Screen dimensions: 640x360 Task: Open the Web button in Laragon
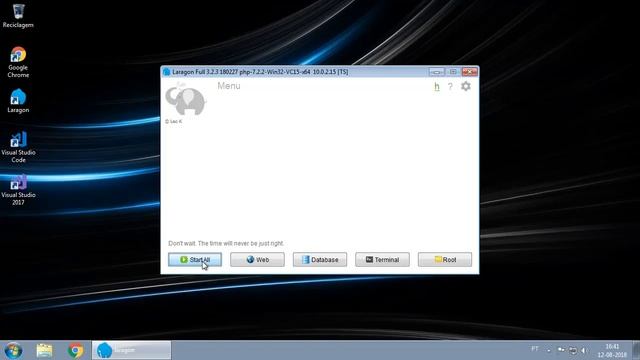point(257,260)
